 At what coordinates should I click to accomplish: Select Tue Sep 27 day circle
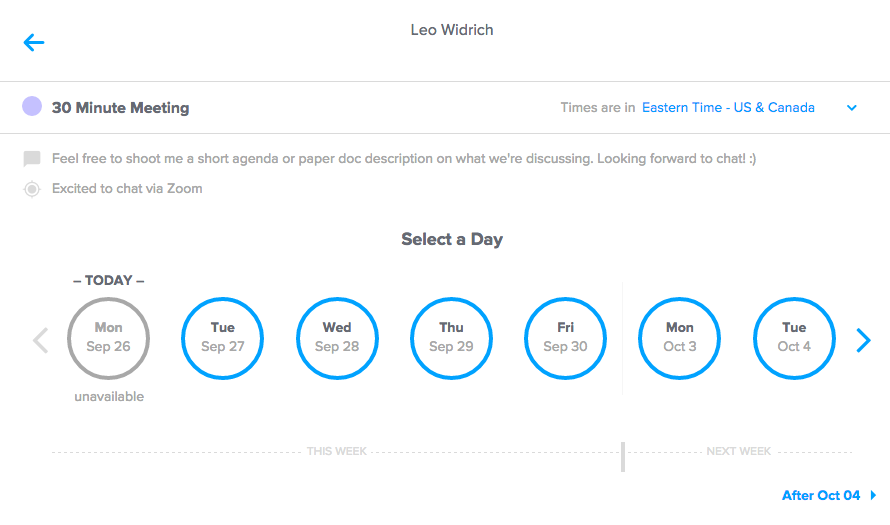pos(222,338)
